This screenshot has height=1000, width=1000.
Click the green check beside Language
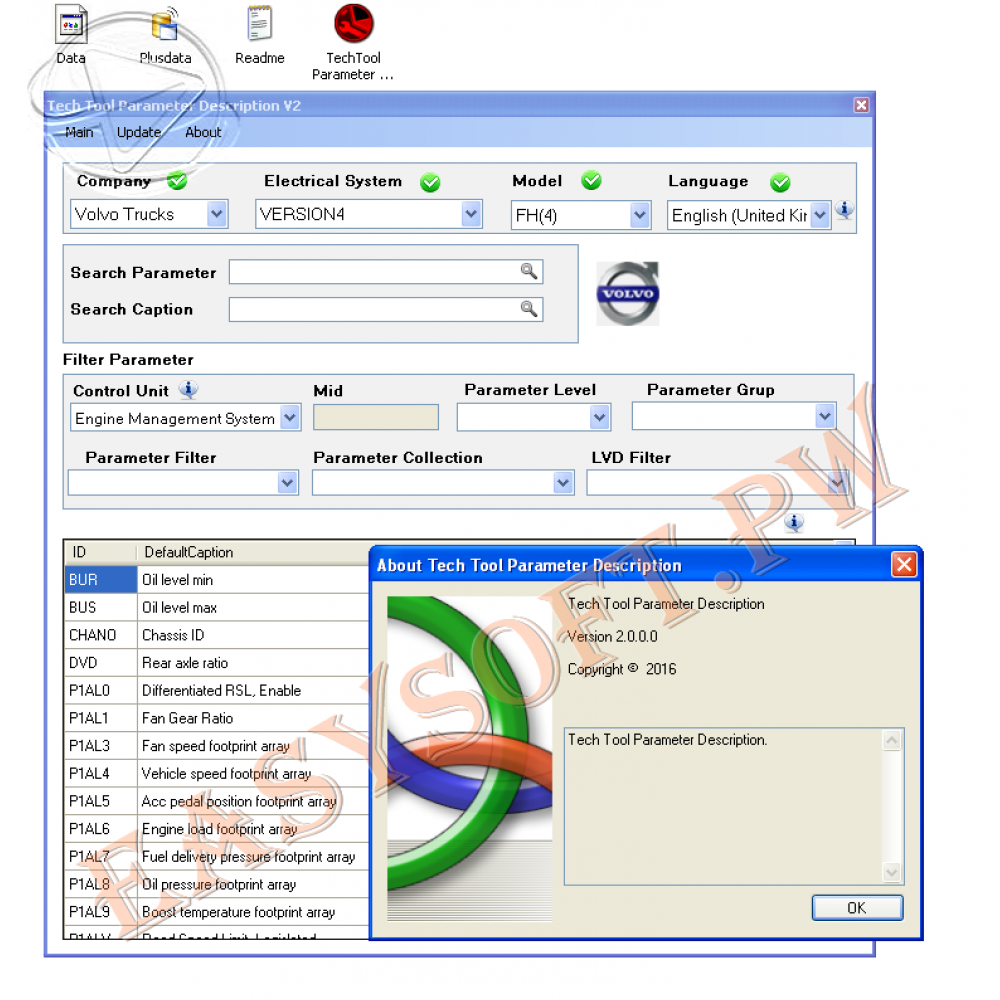[x=780, y=182]
